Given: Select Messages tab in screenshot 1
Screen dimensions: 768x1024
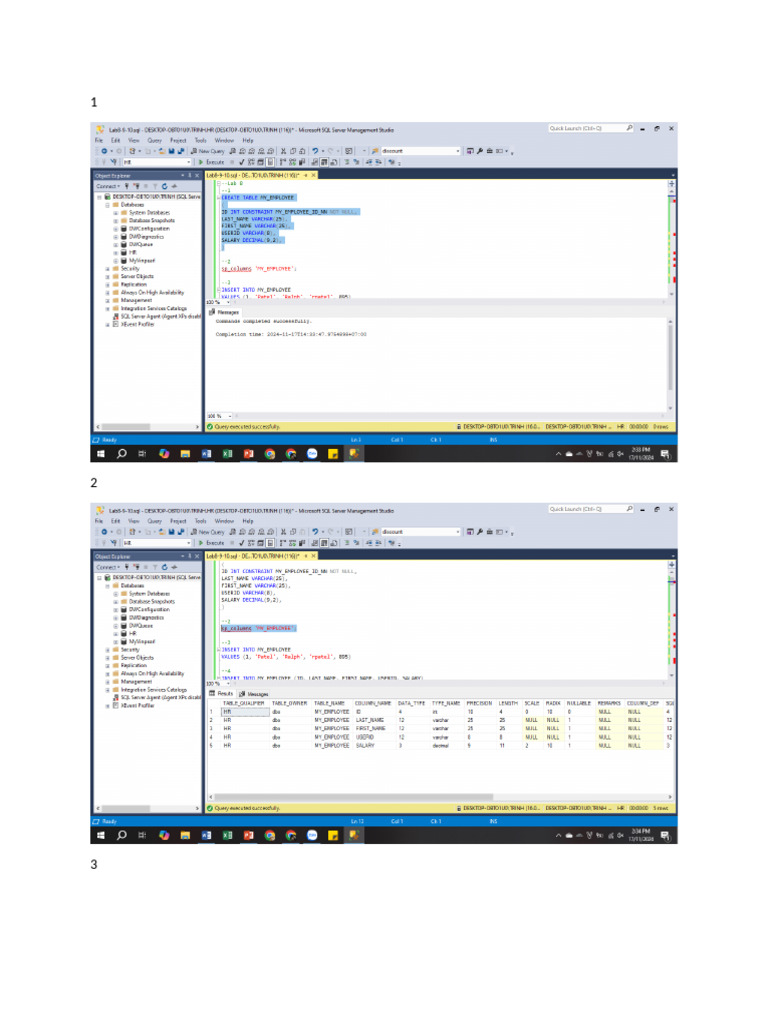Looking at the screenshot, I should point(224,312).
